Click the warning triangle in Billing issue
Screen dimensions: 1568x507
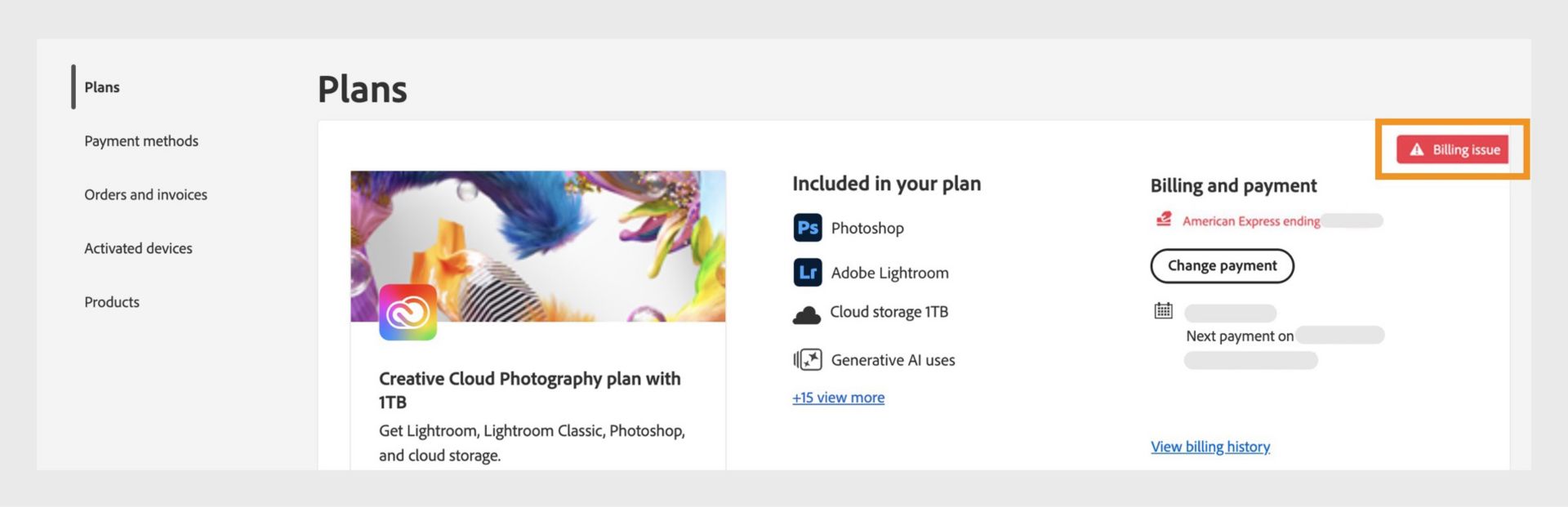1417,149
